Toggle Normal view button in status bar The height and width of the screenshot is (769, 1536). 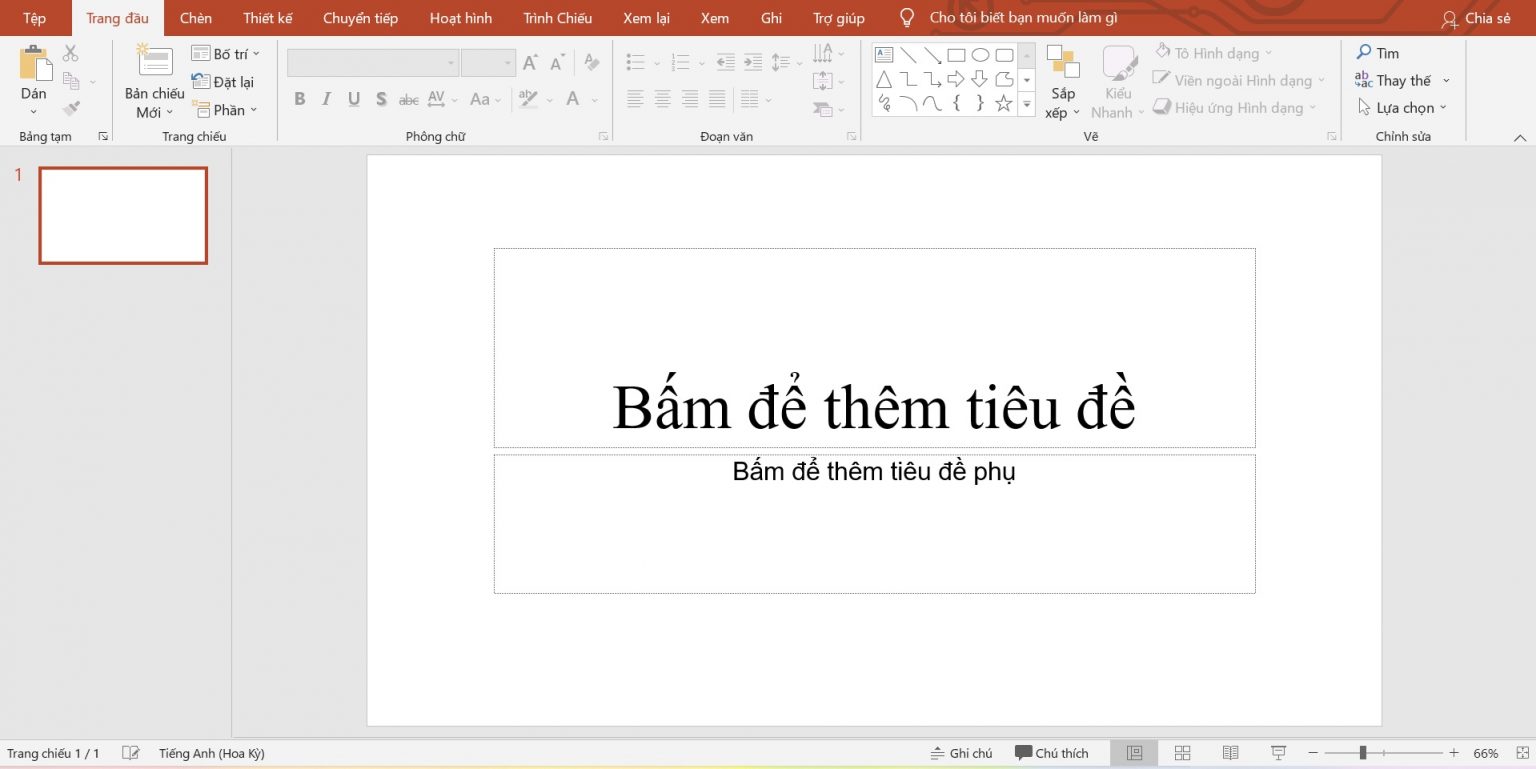[1134, 753]
